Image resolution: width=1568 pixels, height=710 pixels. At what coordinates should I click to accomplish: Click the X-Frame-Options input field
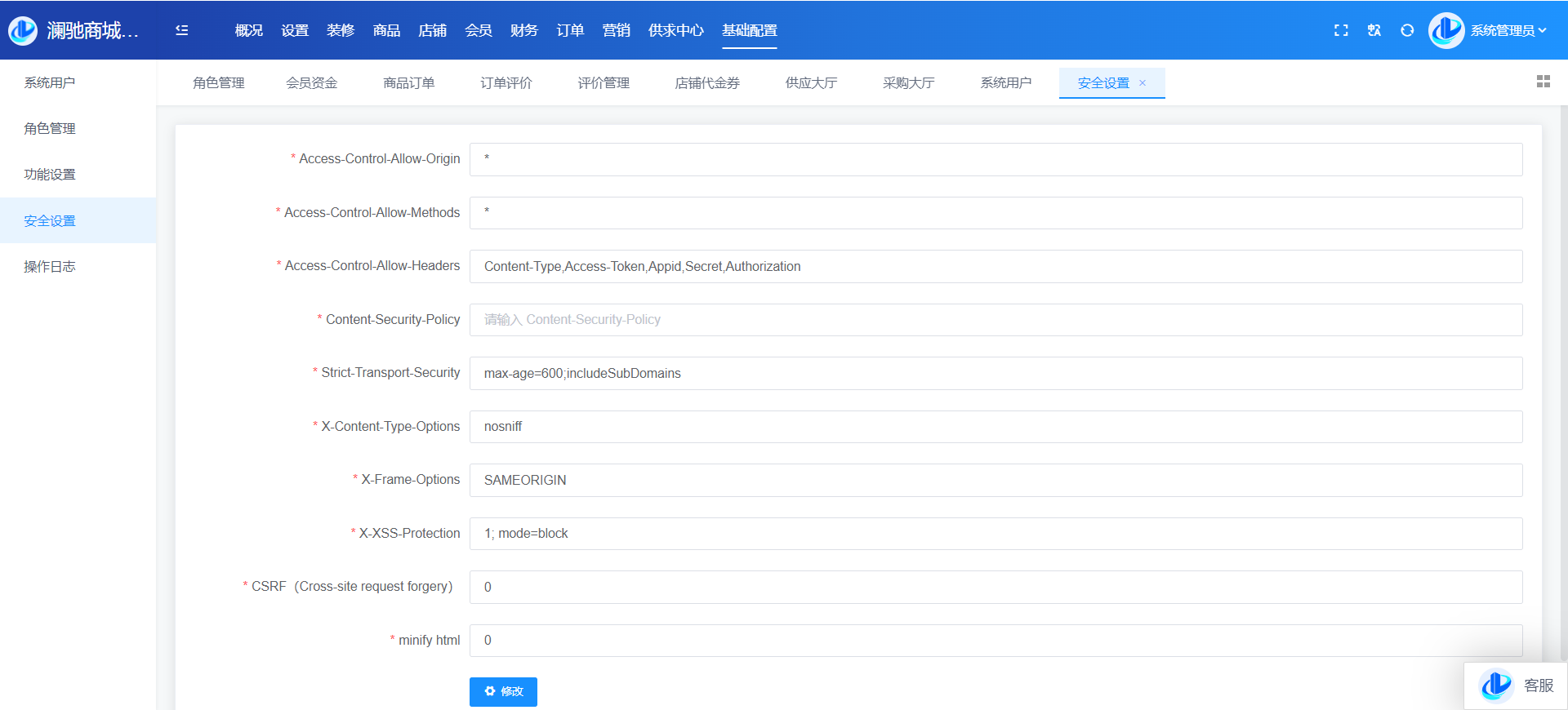pos(996,480)
